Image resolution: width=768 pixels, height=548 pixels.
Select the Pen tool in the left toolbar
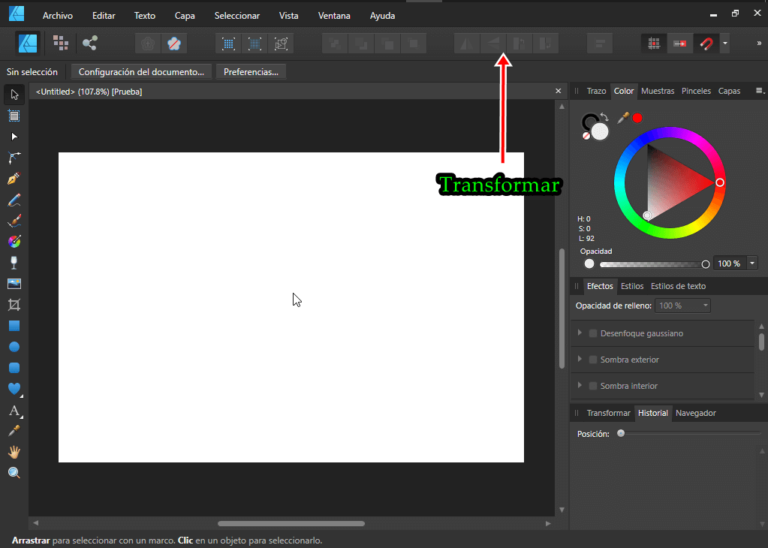14,178
